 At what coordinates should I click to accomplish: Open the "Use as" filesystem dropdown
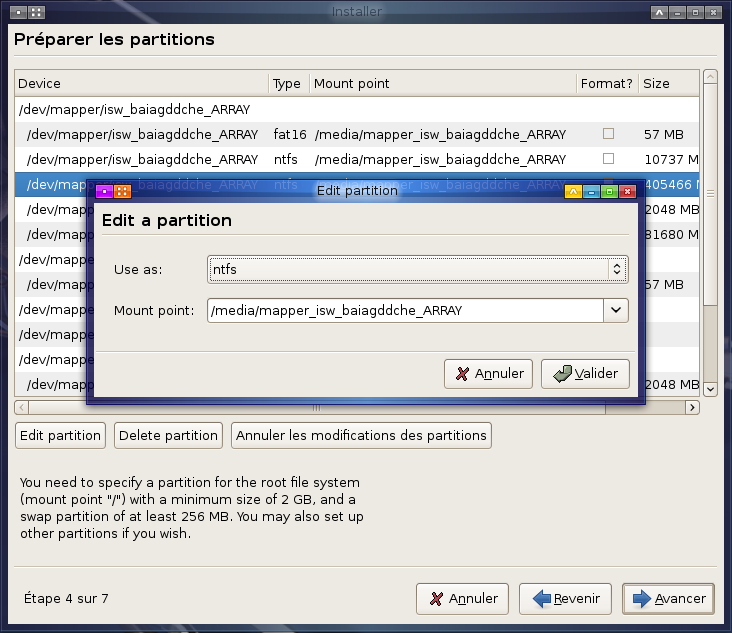418,269
